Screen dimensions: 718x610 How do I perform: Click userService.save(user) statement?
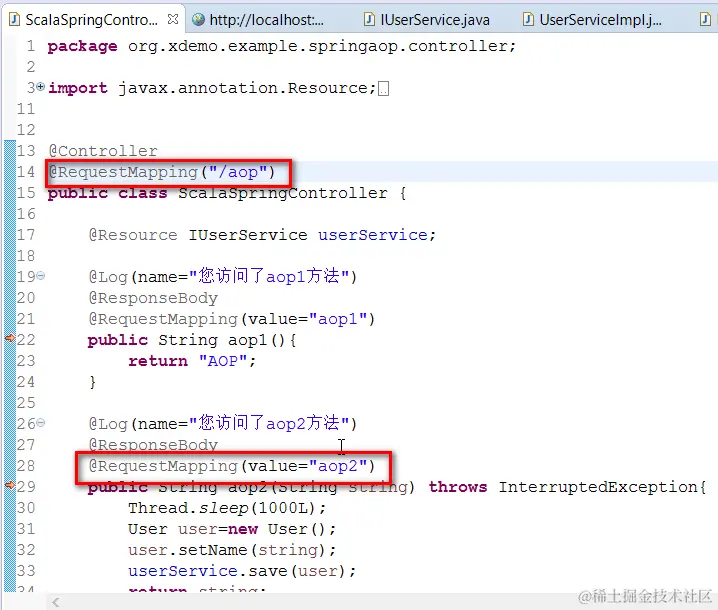pos(242,571)
